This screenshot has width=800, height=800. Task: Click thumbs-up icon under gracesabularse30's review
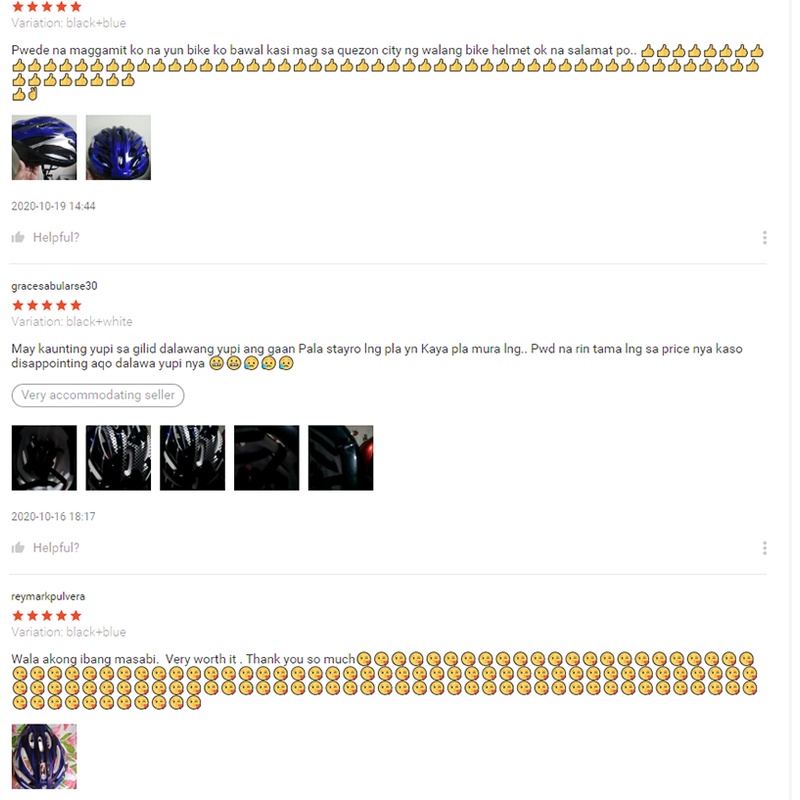(x=18, y=547)
